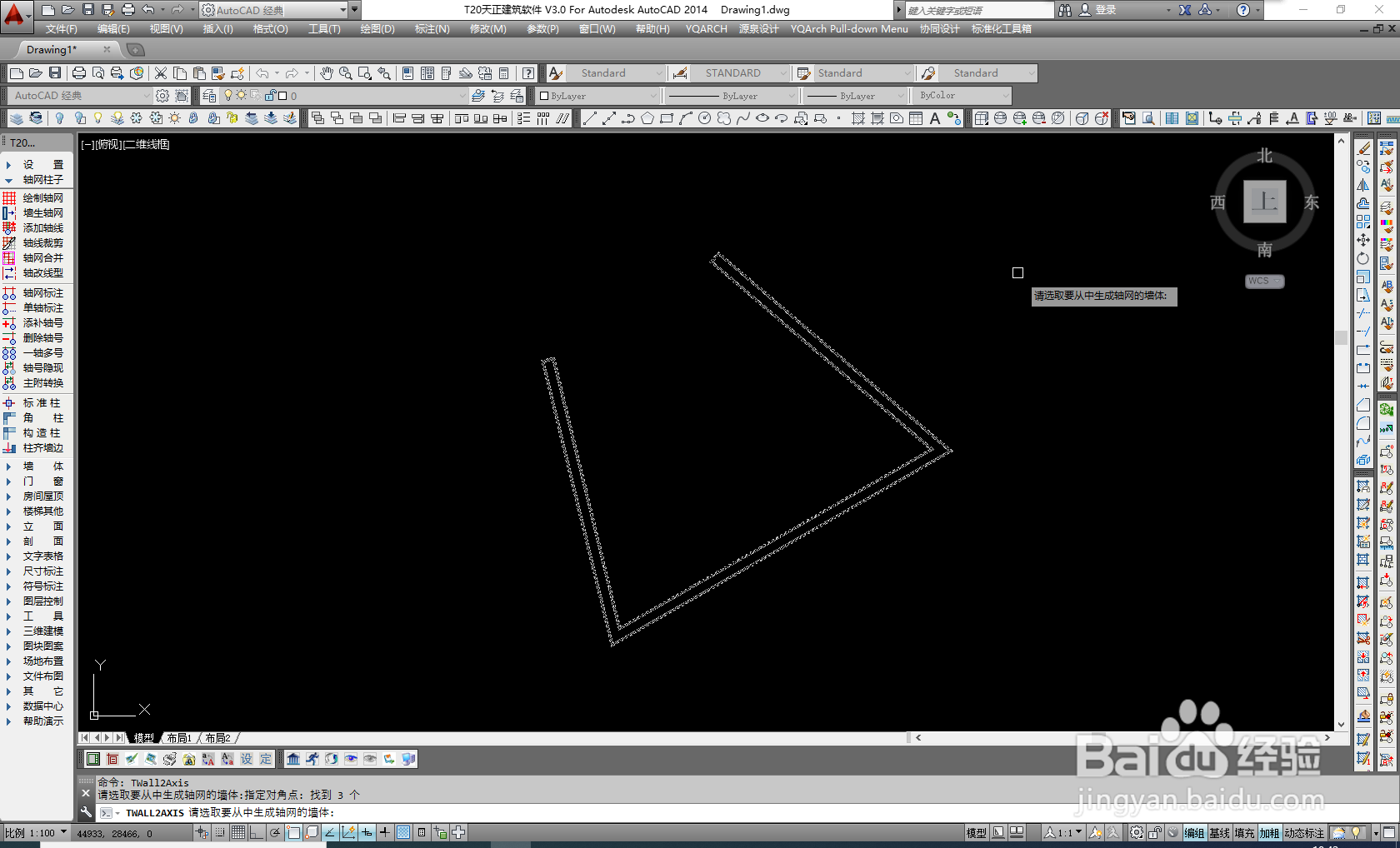Viewport: 1400px width, 848px height.
Task: Click the keyword search box in title bar
Action: [980, 10]
